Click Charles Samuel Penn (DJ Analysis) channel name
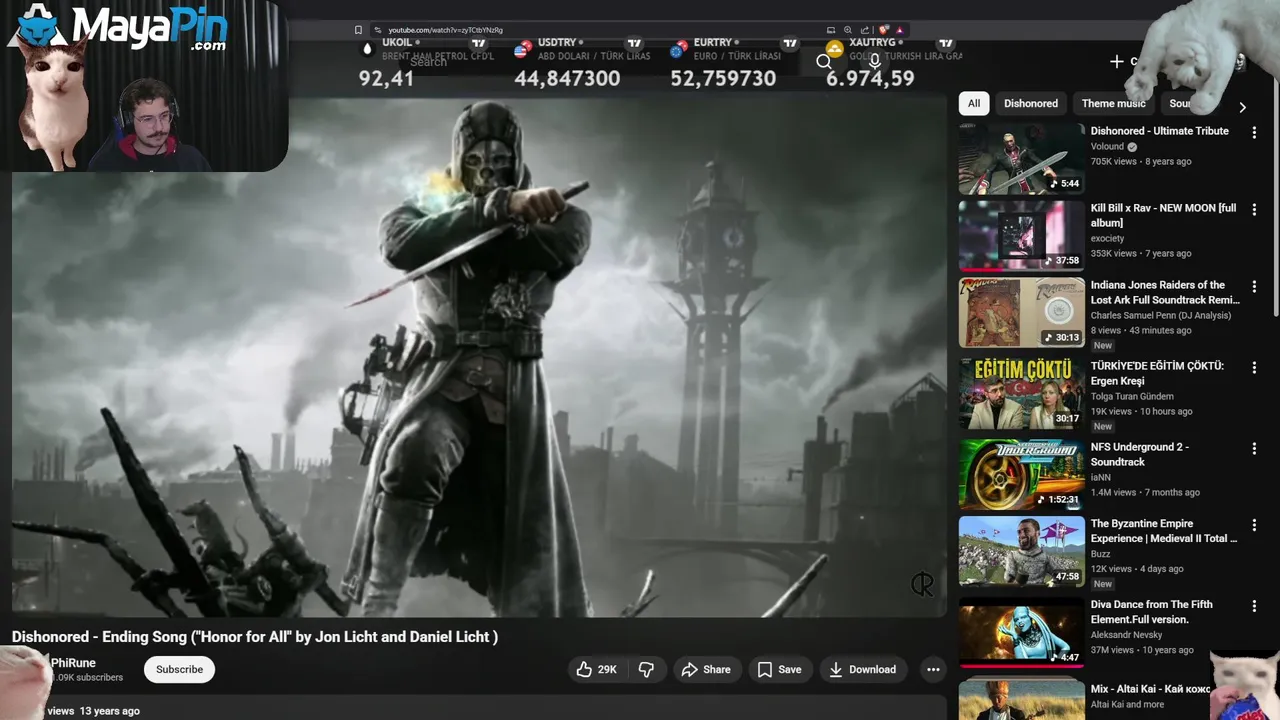This screenshot has width=1280, height=720. [1161, 315]
